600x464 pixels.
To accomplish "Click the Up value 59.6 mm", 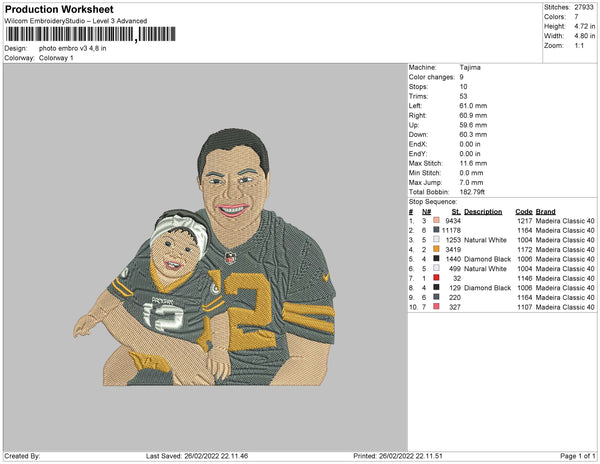I will pyautogui.click(x=473, y=125).
